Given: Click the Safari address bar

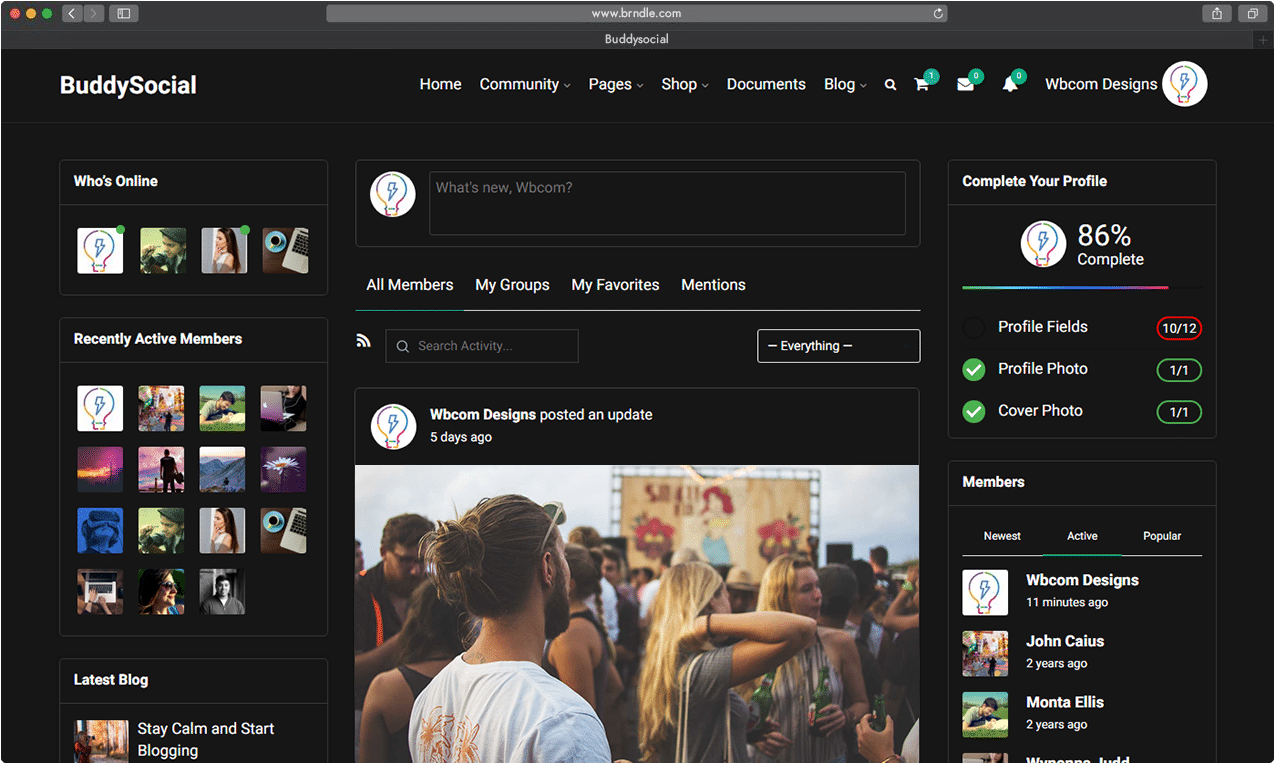Looking at the screenshot, I should 636,13.
